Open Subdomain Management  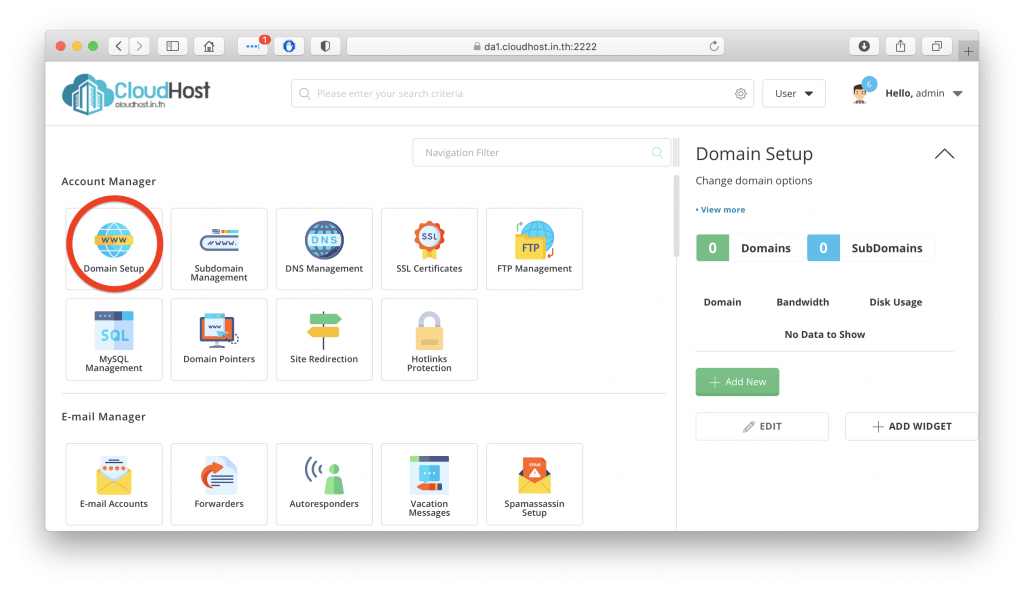click(219, 248)
